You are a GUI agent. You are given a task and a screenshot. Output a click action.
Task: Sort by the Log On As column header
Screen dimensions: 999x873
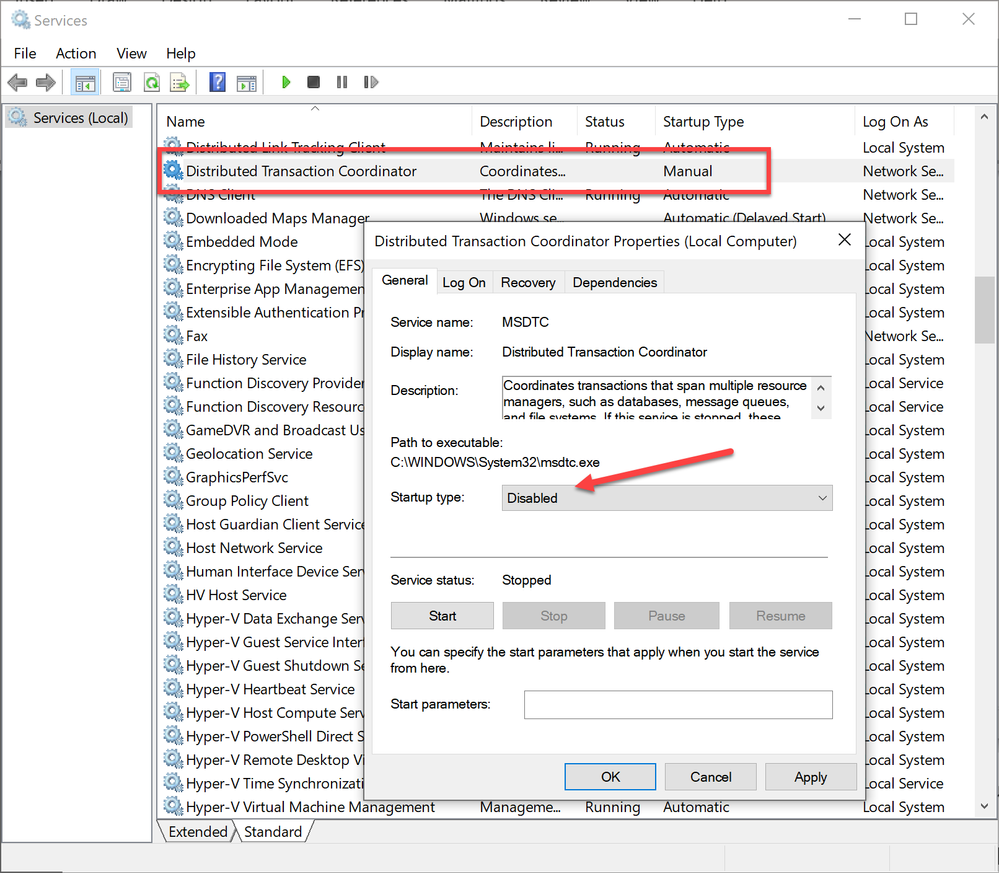pos(905,121)
